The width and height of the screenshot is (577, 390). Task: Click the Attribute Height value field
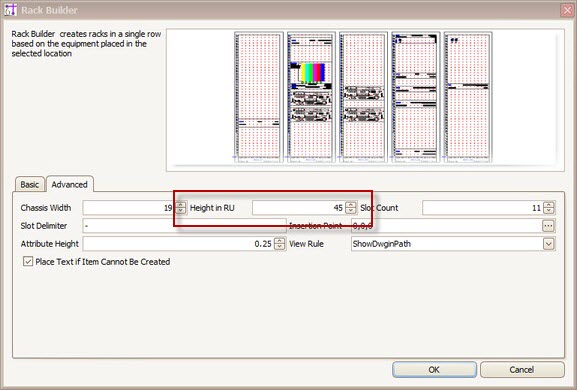(x=178, y=244)
